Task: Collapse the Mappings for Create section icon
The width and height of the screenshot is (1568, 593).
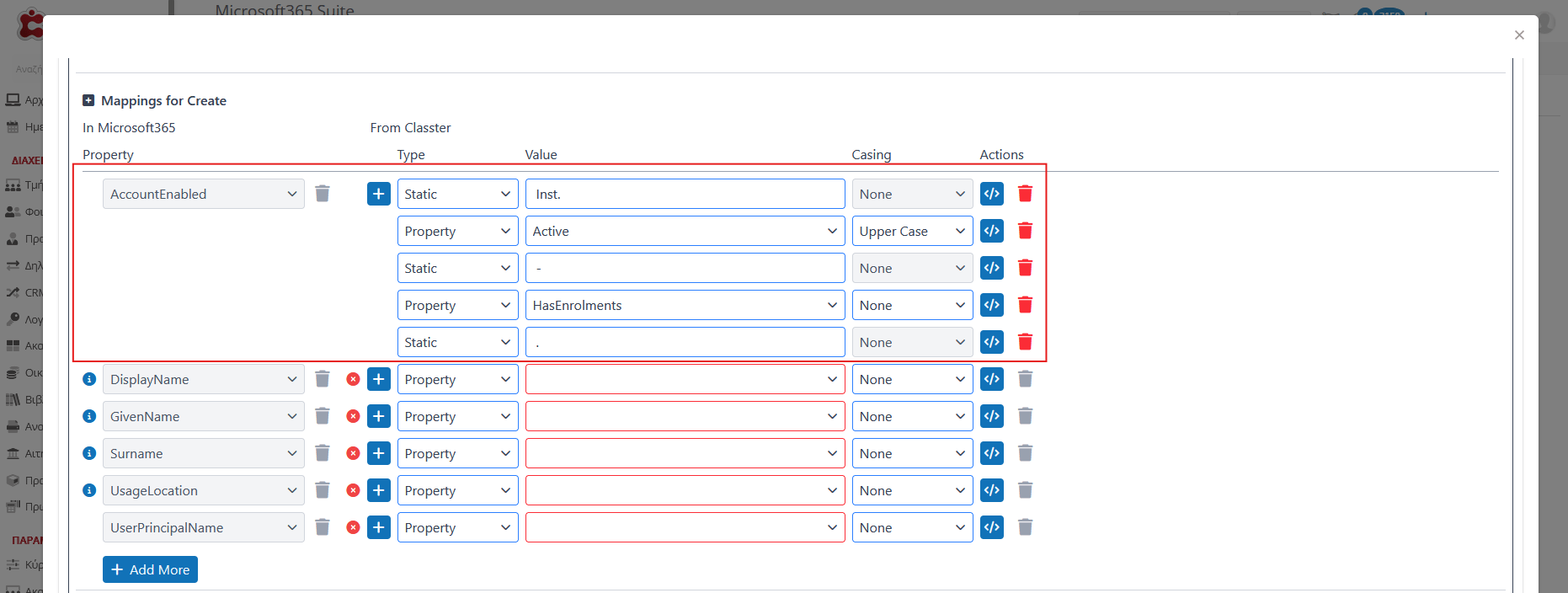Action: [x=88, y=100]
